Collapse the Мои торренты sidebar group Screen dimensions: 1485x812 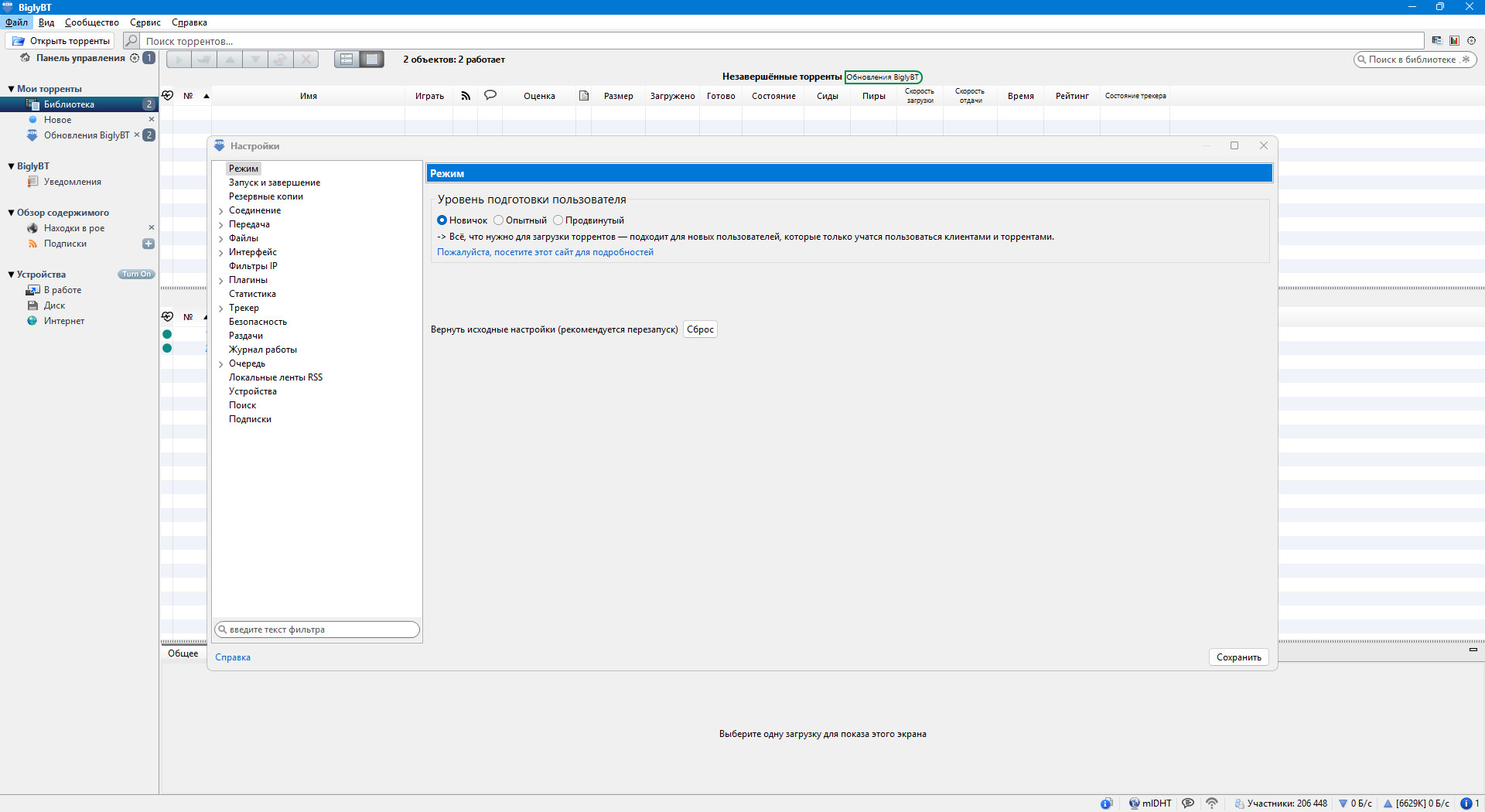point(11,89)
